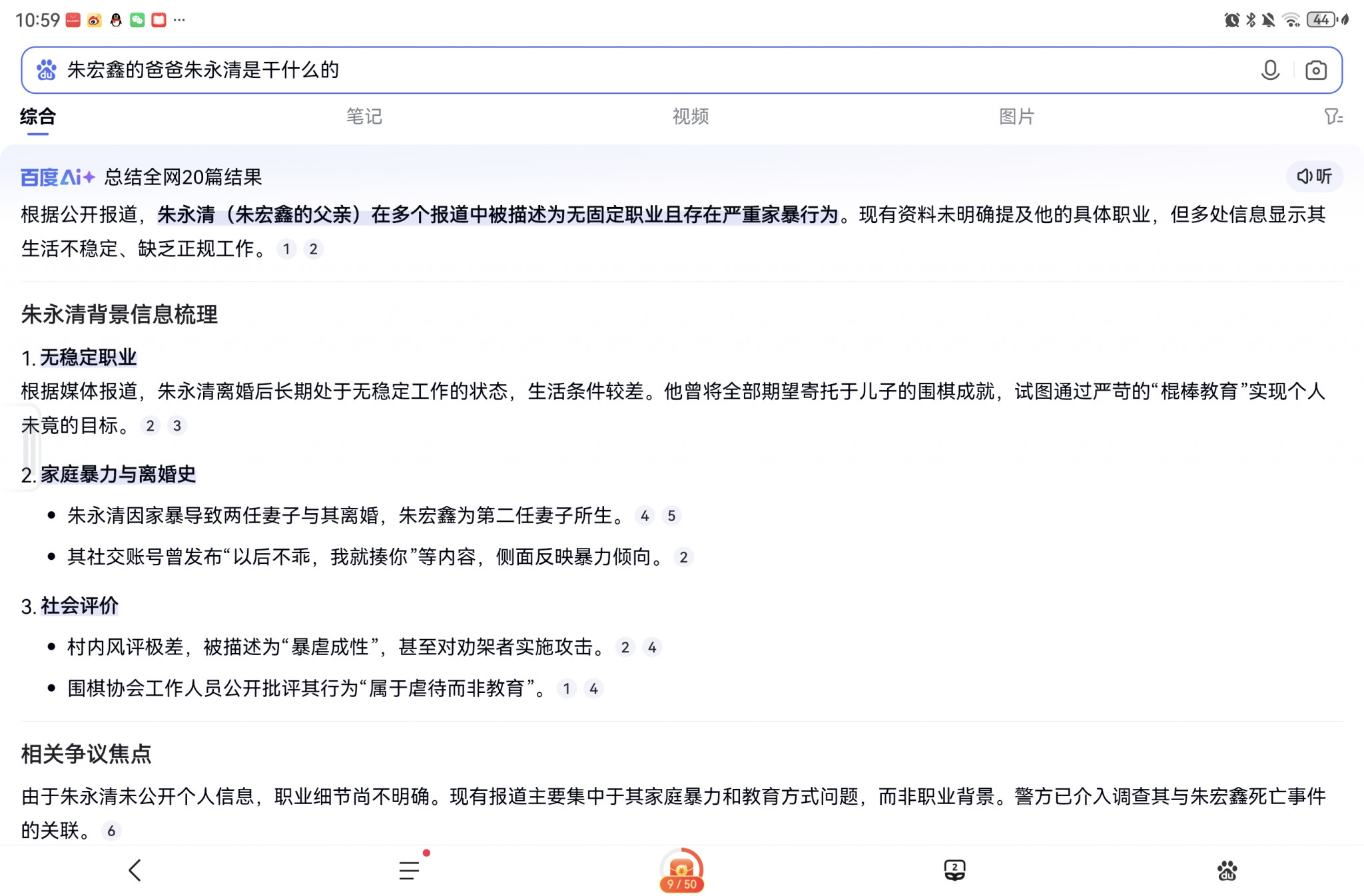1364x896 pixels.
Task: Tap the 总结全网20篇结果 label
Action: coord(183,177)
